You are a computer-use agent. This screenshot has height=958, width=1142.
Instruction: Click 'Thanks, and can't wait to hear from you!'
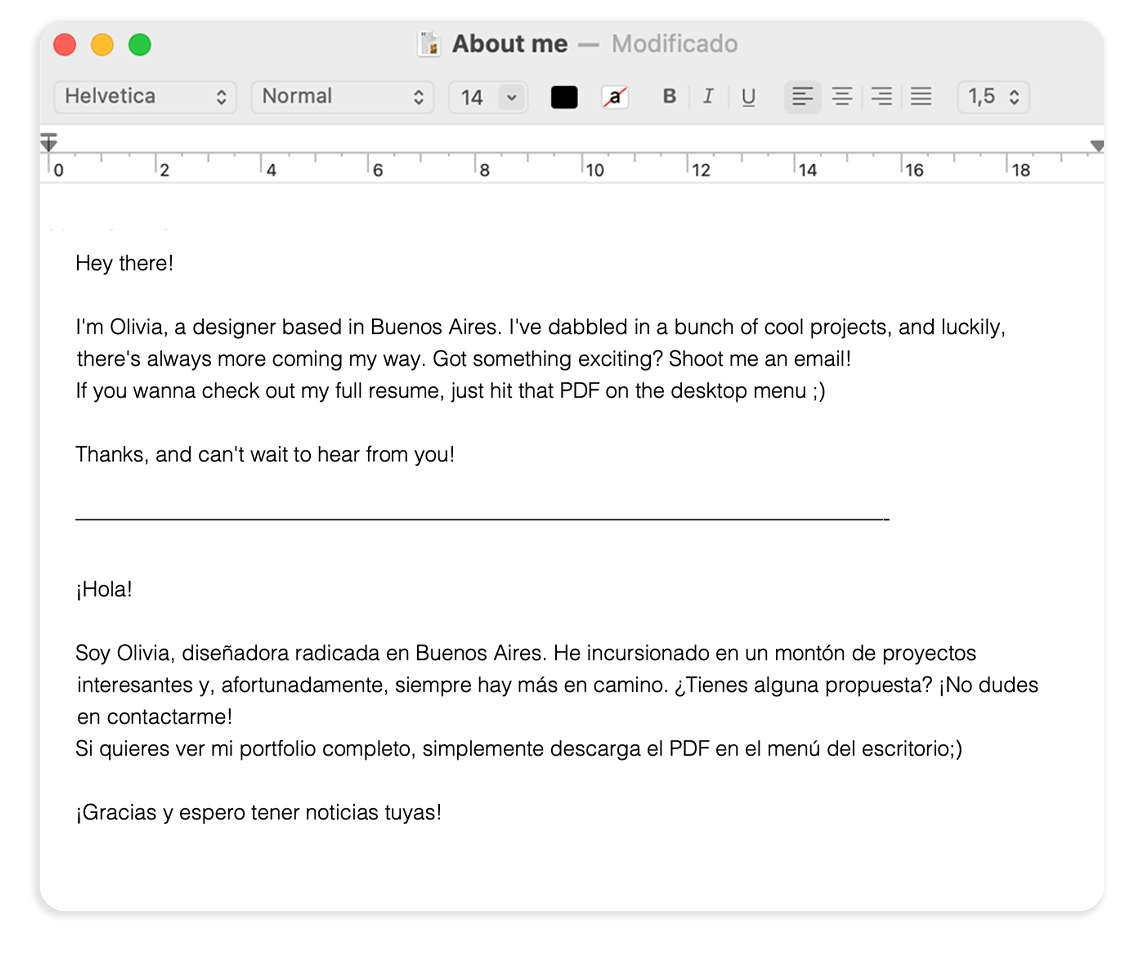point(265,455)
